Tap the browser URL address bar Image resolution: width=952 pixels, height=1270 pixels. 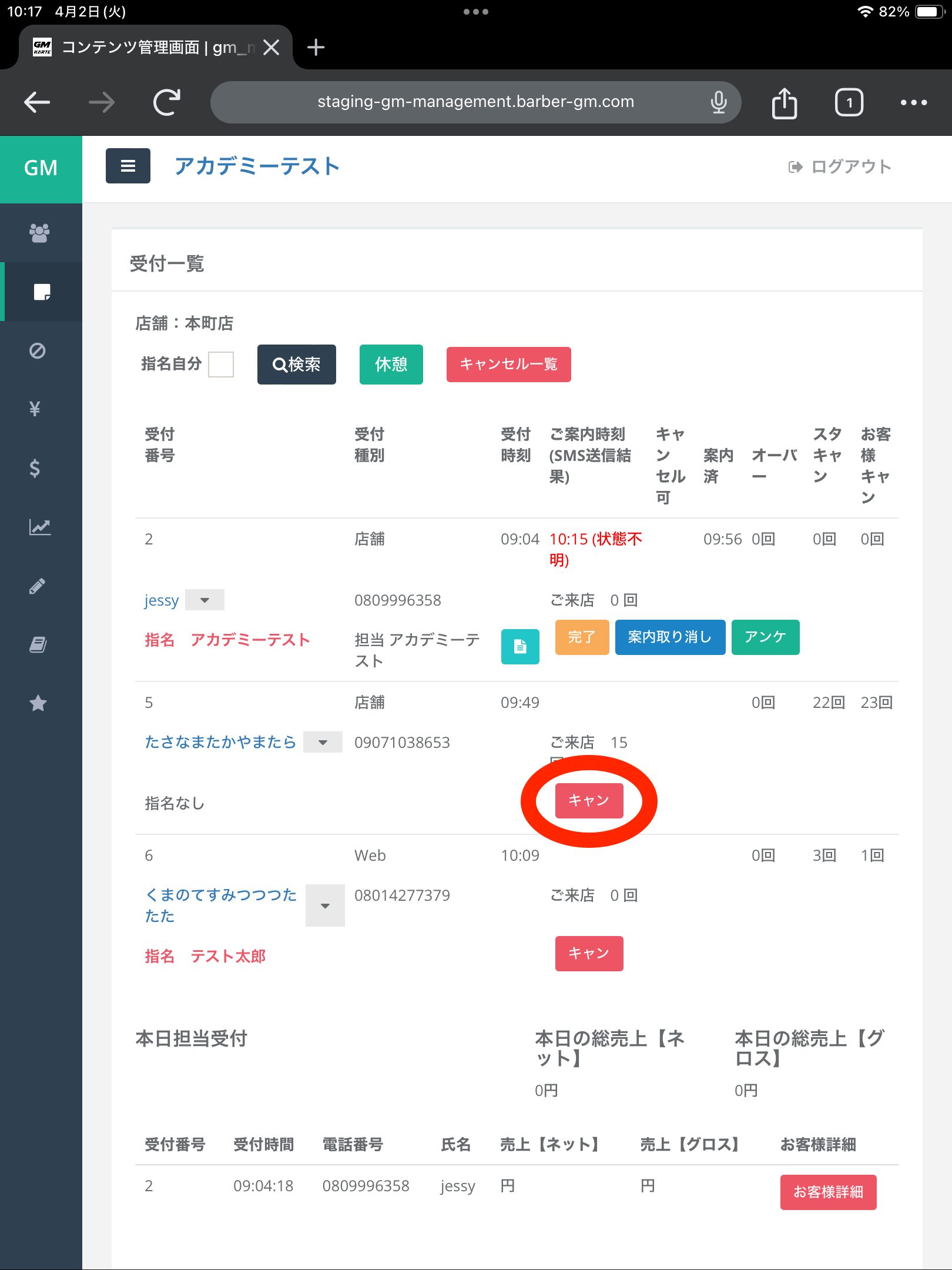point(475,102)
